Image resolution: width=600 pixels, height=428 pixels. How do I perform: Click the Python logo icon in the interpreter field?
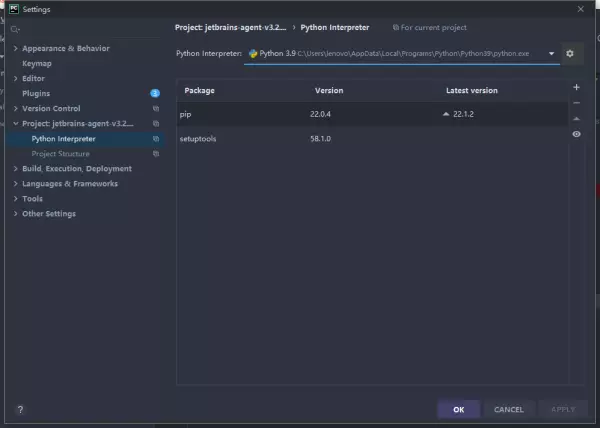253,54
